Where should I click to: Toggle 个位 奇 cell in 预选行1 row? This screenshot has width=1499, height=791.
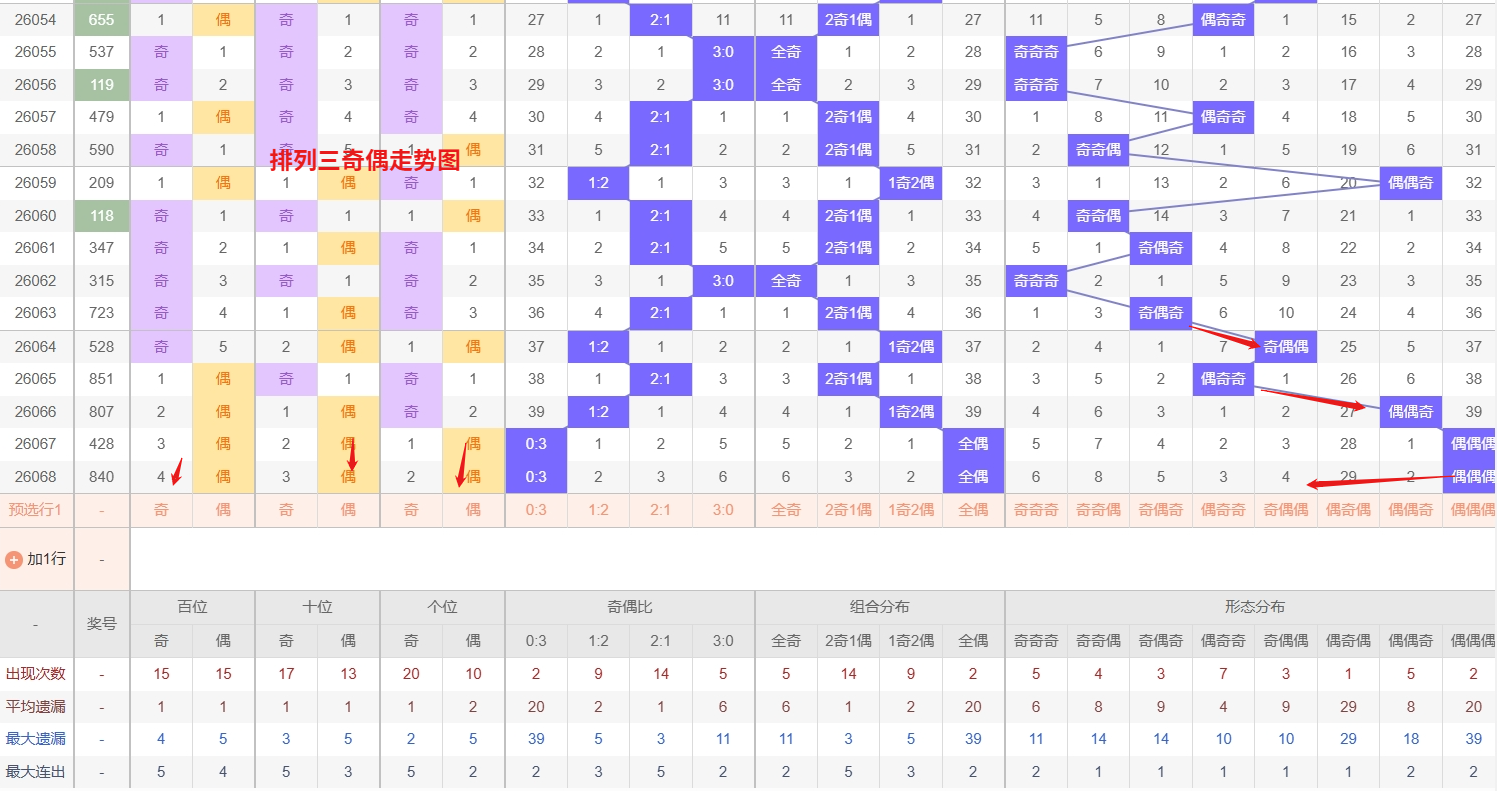[411, 510]
